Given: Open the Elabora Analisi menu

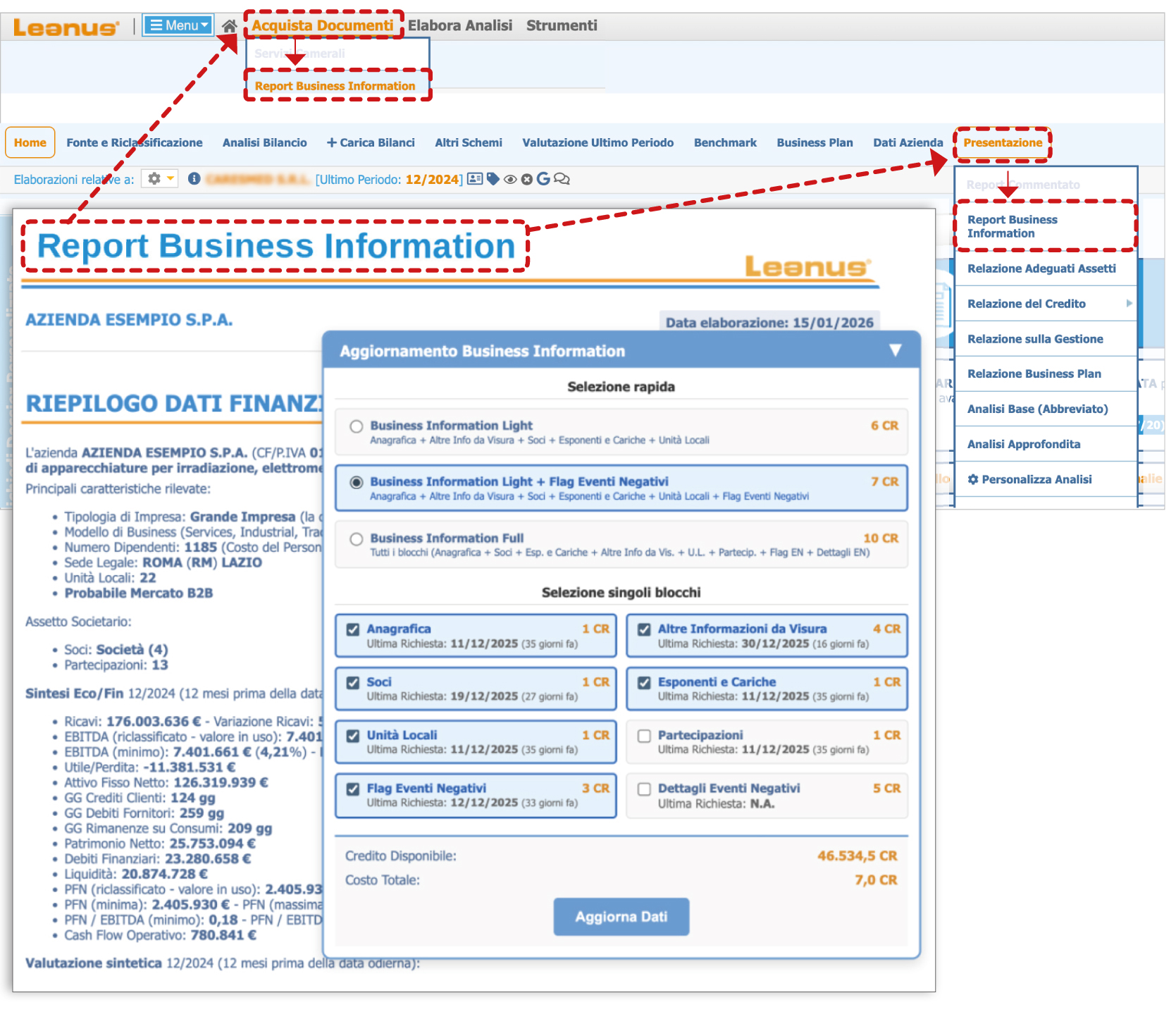Looking at the screenshot, I should pyautogui.click(x=460, y=25).
